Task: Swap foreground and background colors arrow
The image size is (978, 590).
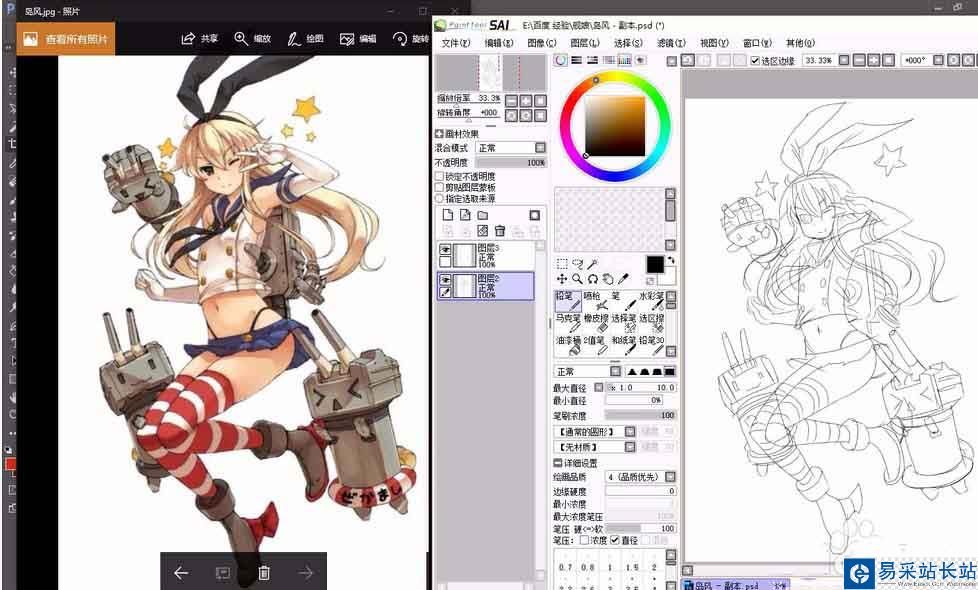Action: tap(671, 259)
